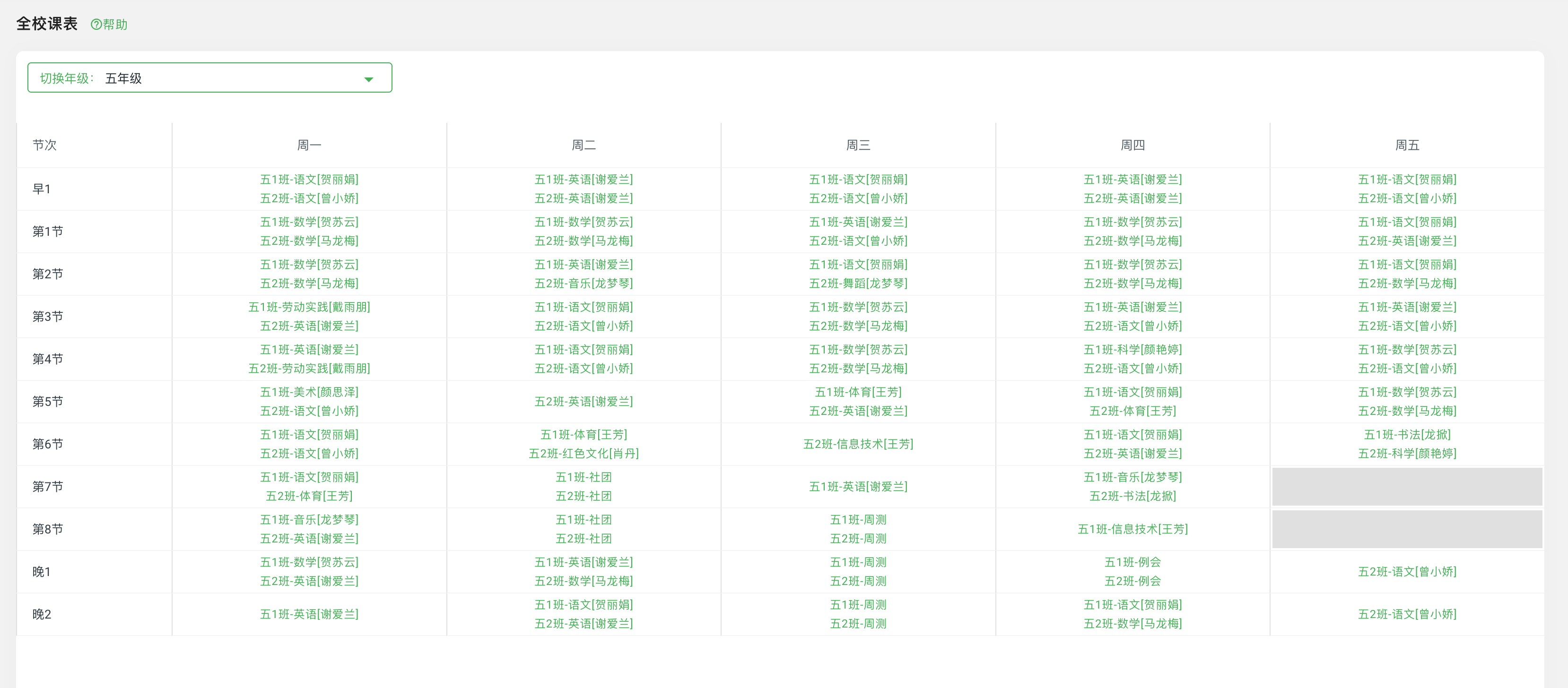Screen dimensions: 1568x688
Task: Click the 早1 row label
Action: tap(42, 189)
